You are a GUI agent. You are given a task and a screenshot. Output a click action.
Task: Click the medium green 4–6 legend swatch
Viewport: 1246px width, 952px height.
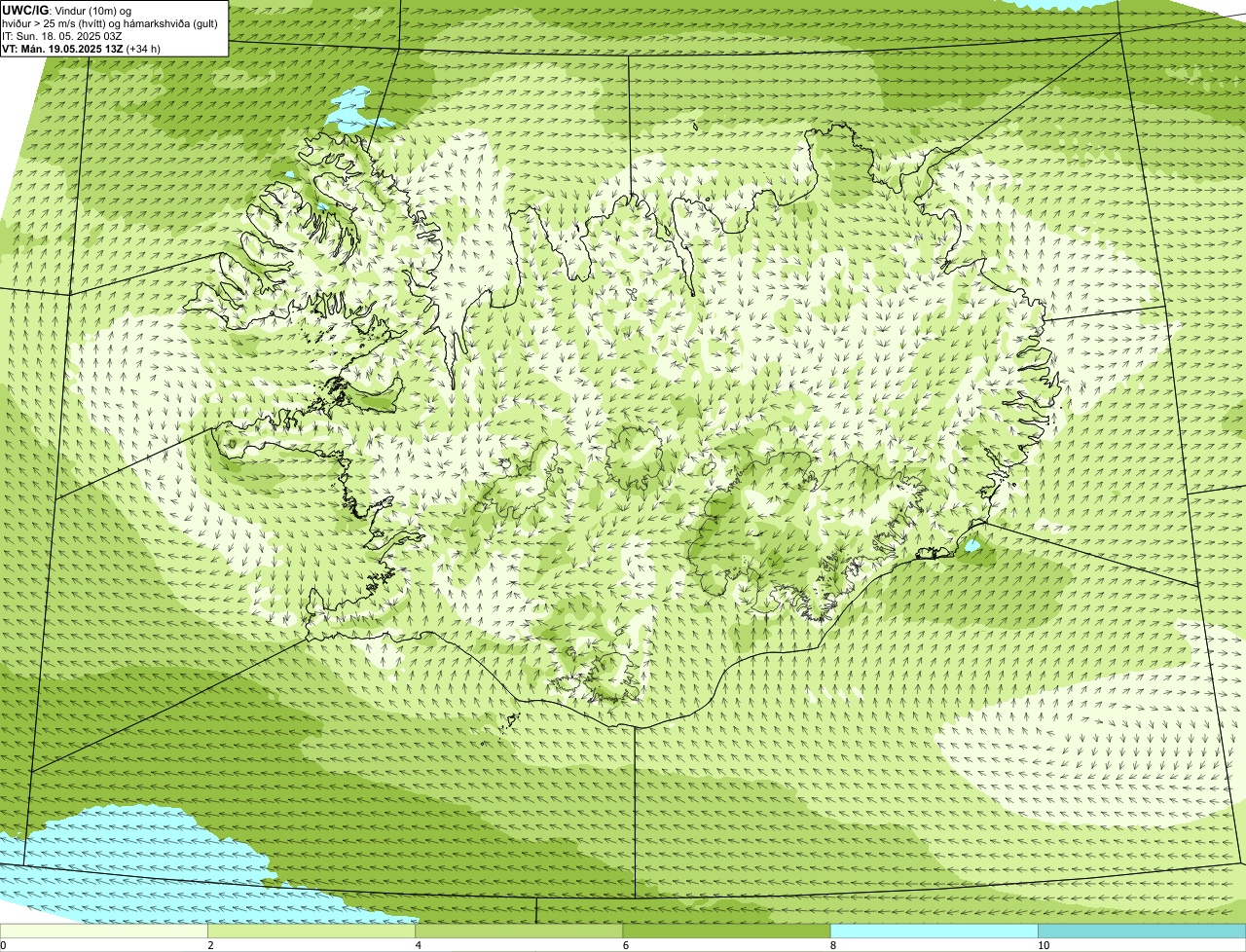click(519, 931)
